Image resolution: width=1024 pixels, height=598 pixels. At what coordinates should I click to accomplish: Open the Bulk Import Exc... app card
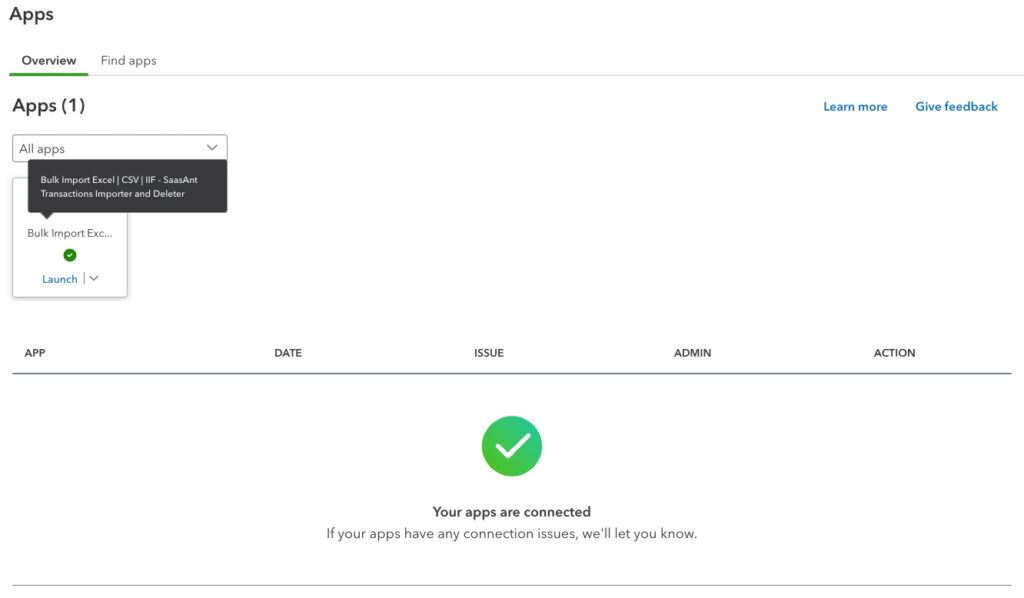pos(69,233)
